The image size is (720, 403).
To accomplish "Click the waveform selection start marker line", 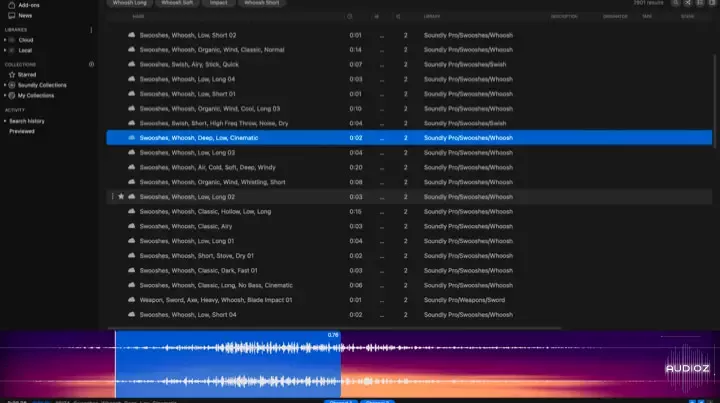I will pos(115,364).
